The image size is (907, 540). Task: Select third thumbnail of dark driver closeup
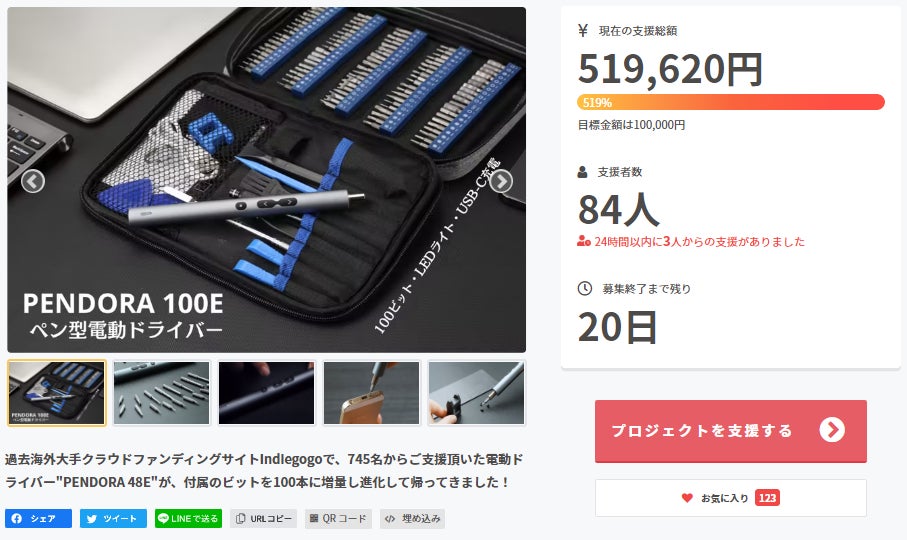point(267,393)
